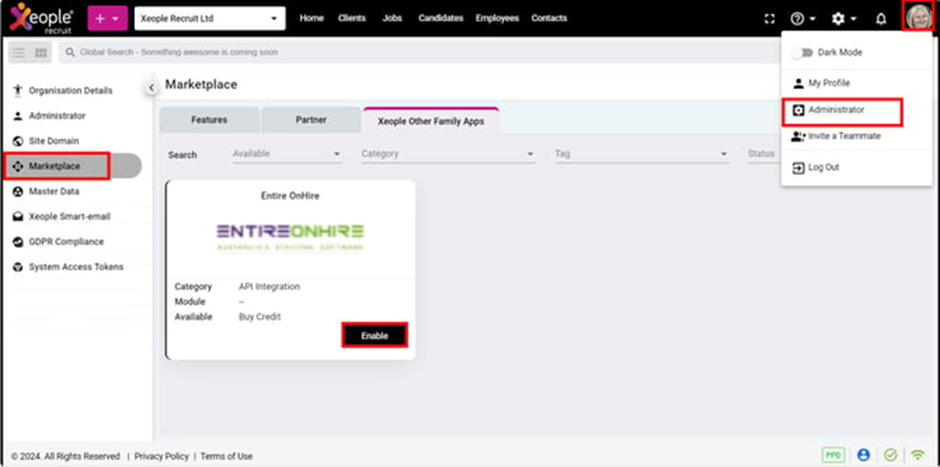Expand the Available filter dropdown
Screen dimensions: 940x467
[287, 154]
